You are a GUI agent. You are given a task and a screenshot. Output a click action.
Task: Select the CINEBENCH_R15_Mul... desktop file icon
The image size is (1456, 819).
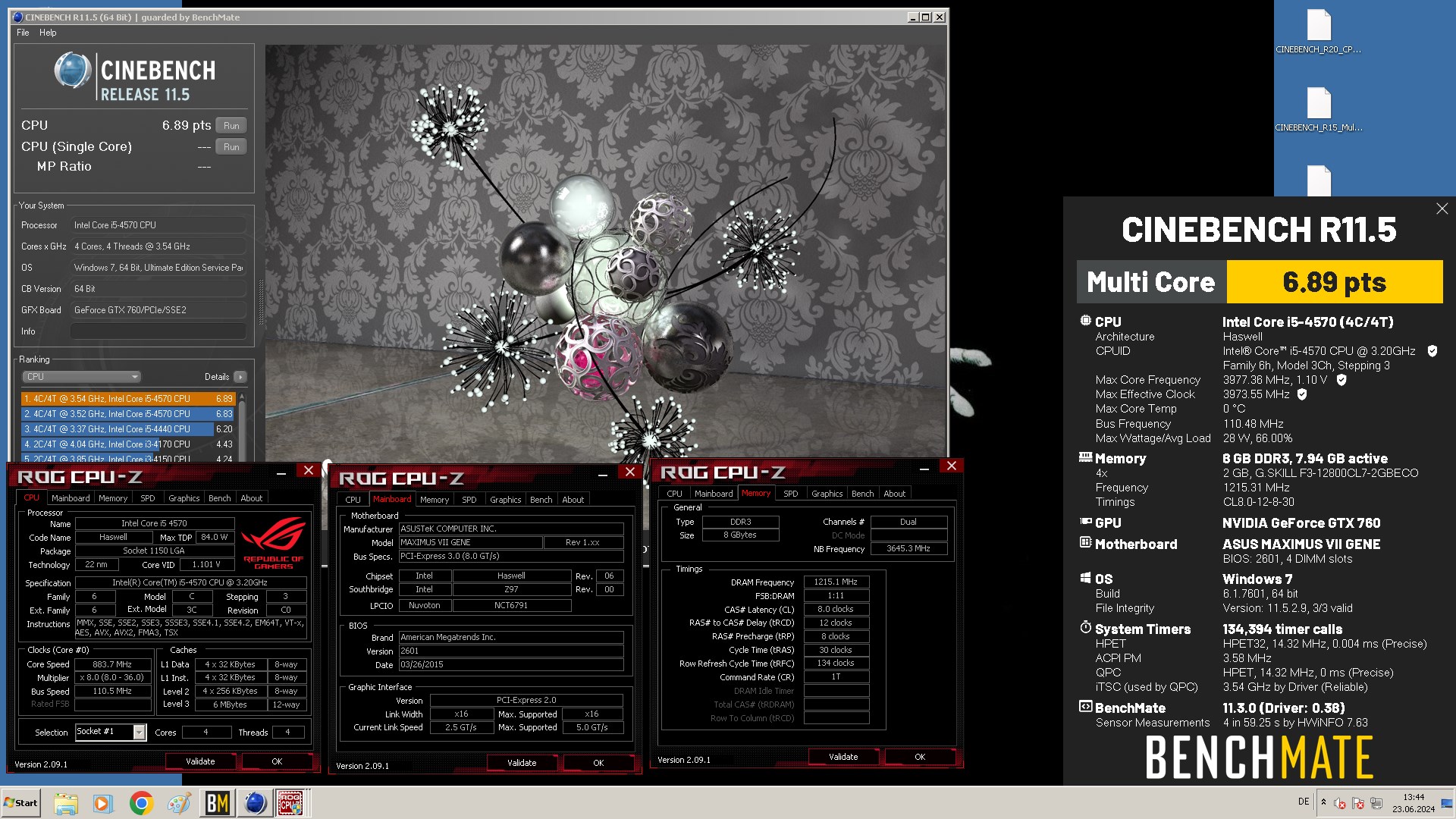coord(1319,110)
